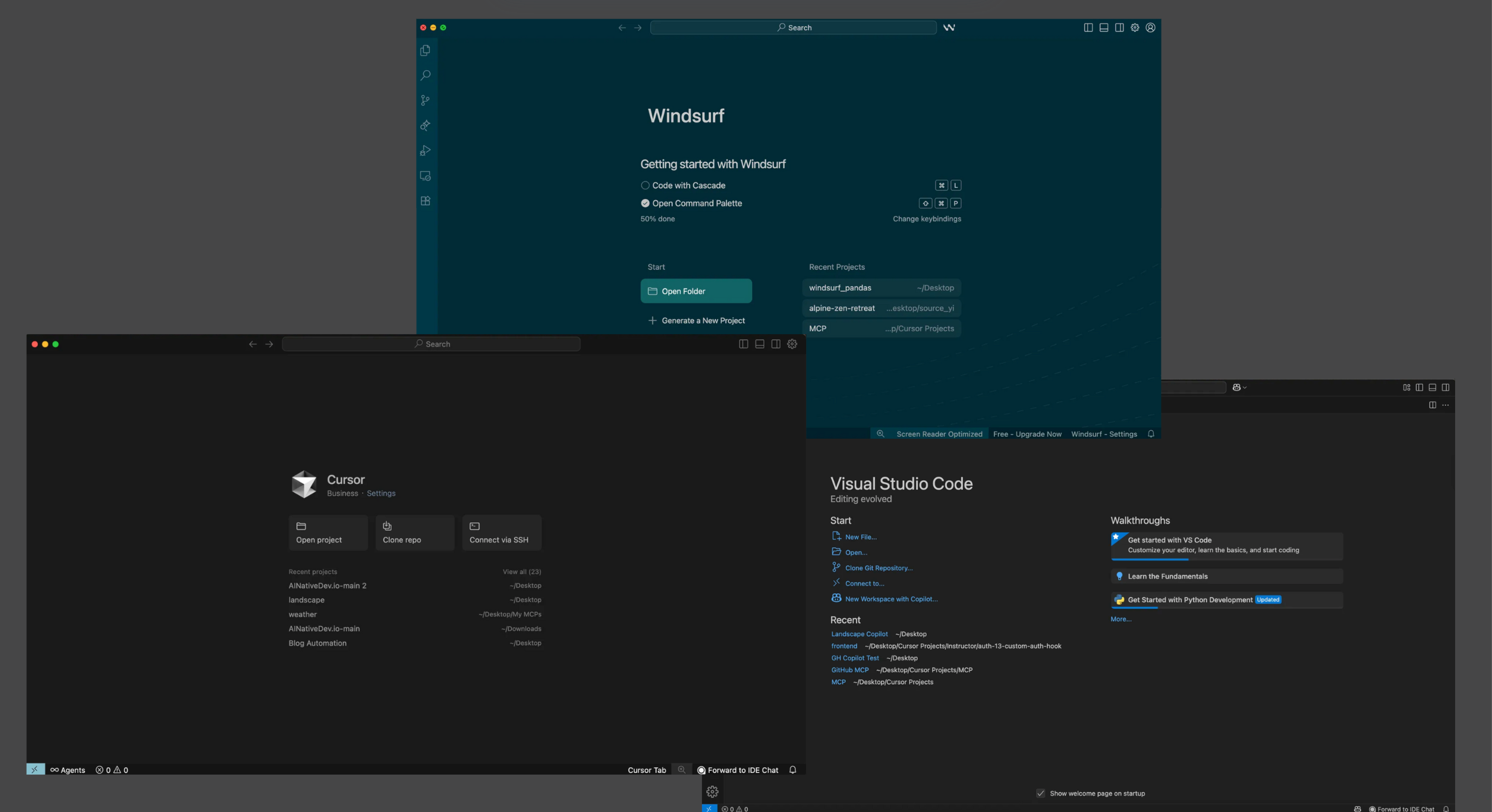Screen dimensions: 1492x812
Task: Select the Code with Cascade radio item
Action: [645, 185]
